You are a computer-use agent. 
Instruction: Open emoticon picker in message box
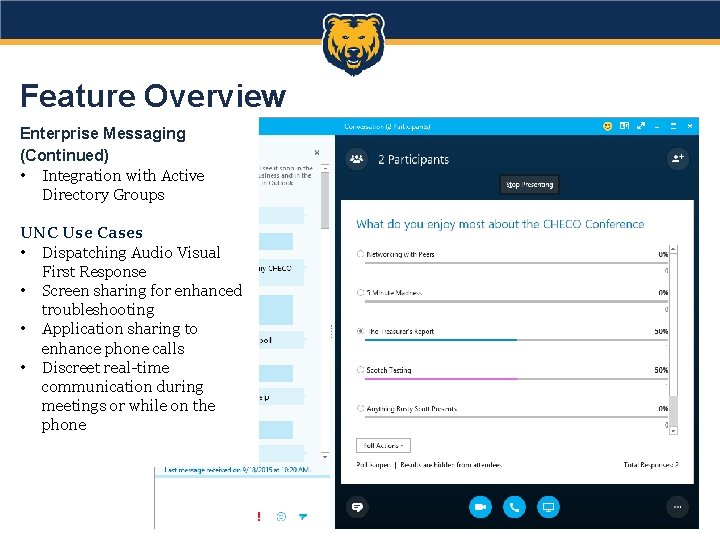coord(281,517)
